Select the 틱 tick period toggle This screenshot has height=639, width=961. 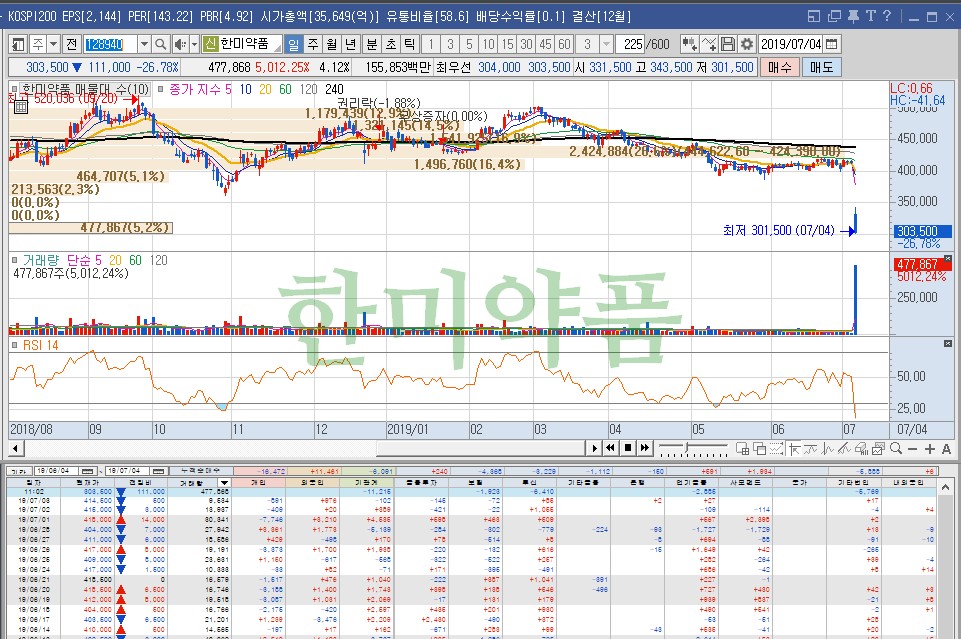click(x=410, y=44)
